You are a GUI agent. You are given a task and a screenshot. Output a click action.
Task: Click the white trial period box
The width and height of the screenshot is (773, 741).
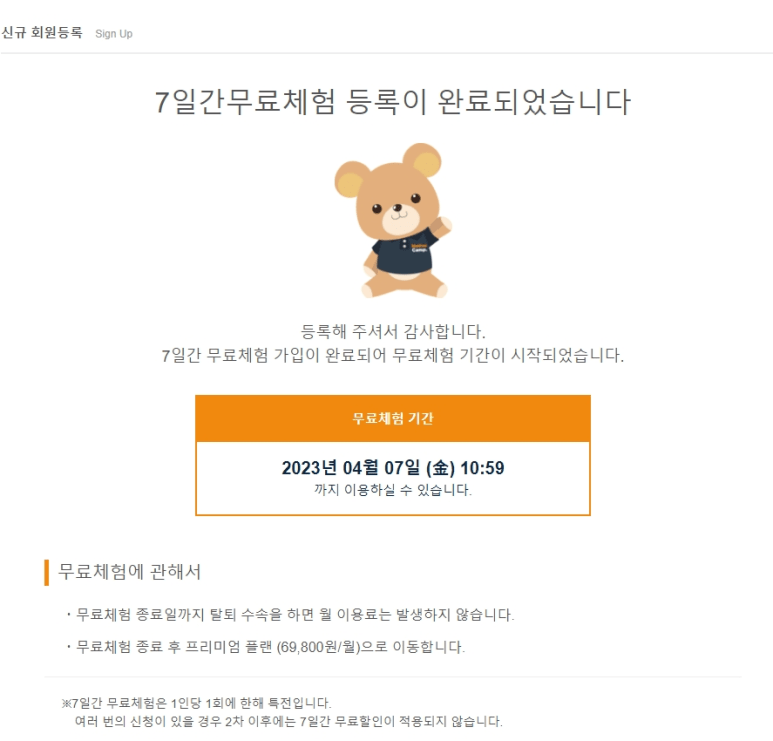pyautogui.click(x=393, y=478)
